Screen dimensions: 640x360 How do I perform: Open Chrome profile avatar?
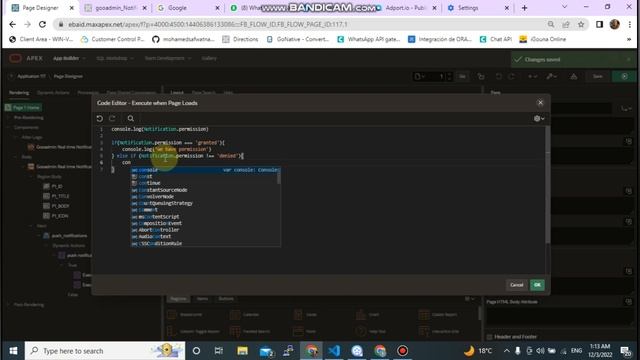pyautogui.click(x=615, y=24)
